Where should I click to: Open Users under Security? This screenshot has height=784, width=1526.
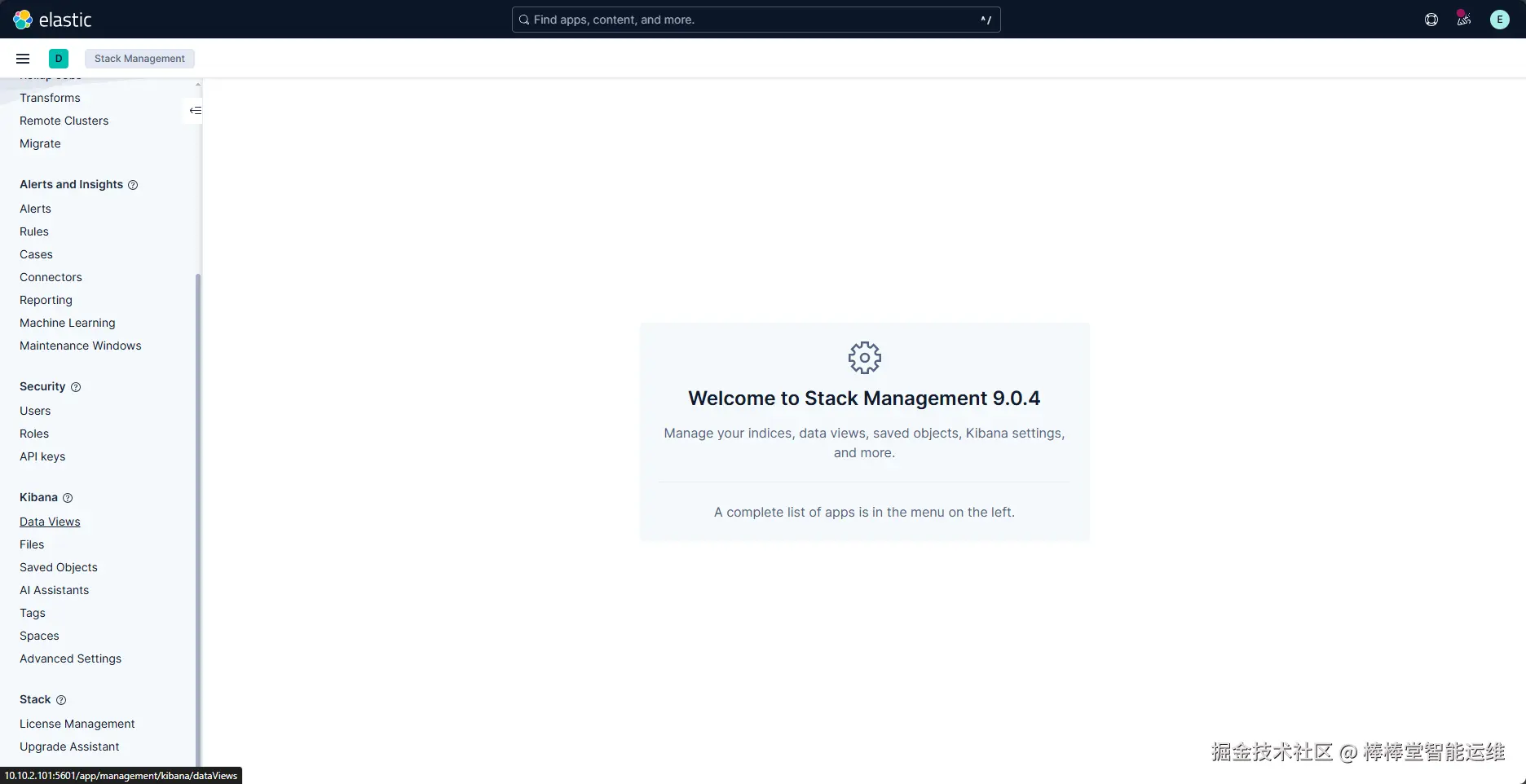(35, 411)
